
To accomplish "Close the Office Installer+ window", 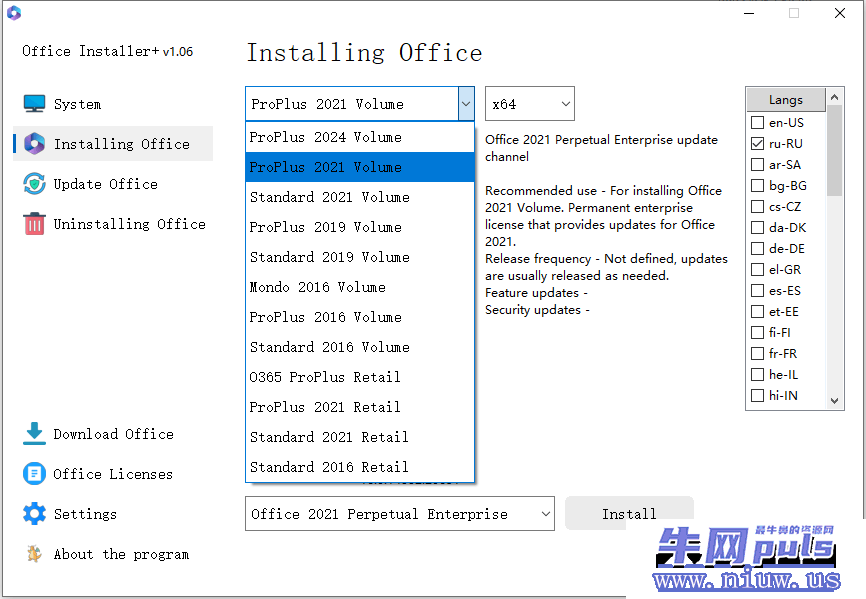I will tap(840, 13).
